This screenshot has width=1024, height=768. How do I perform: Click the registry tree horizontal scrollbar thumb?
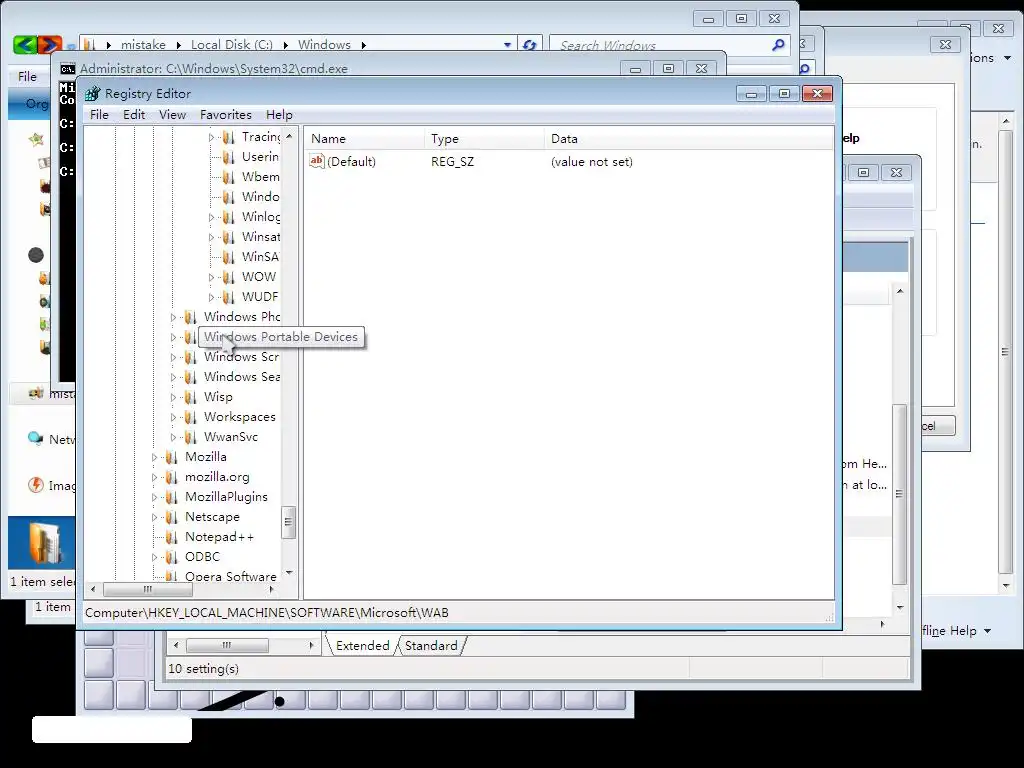click(148, 590)
